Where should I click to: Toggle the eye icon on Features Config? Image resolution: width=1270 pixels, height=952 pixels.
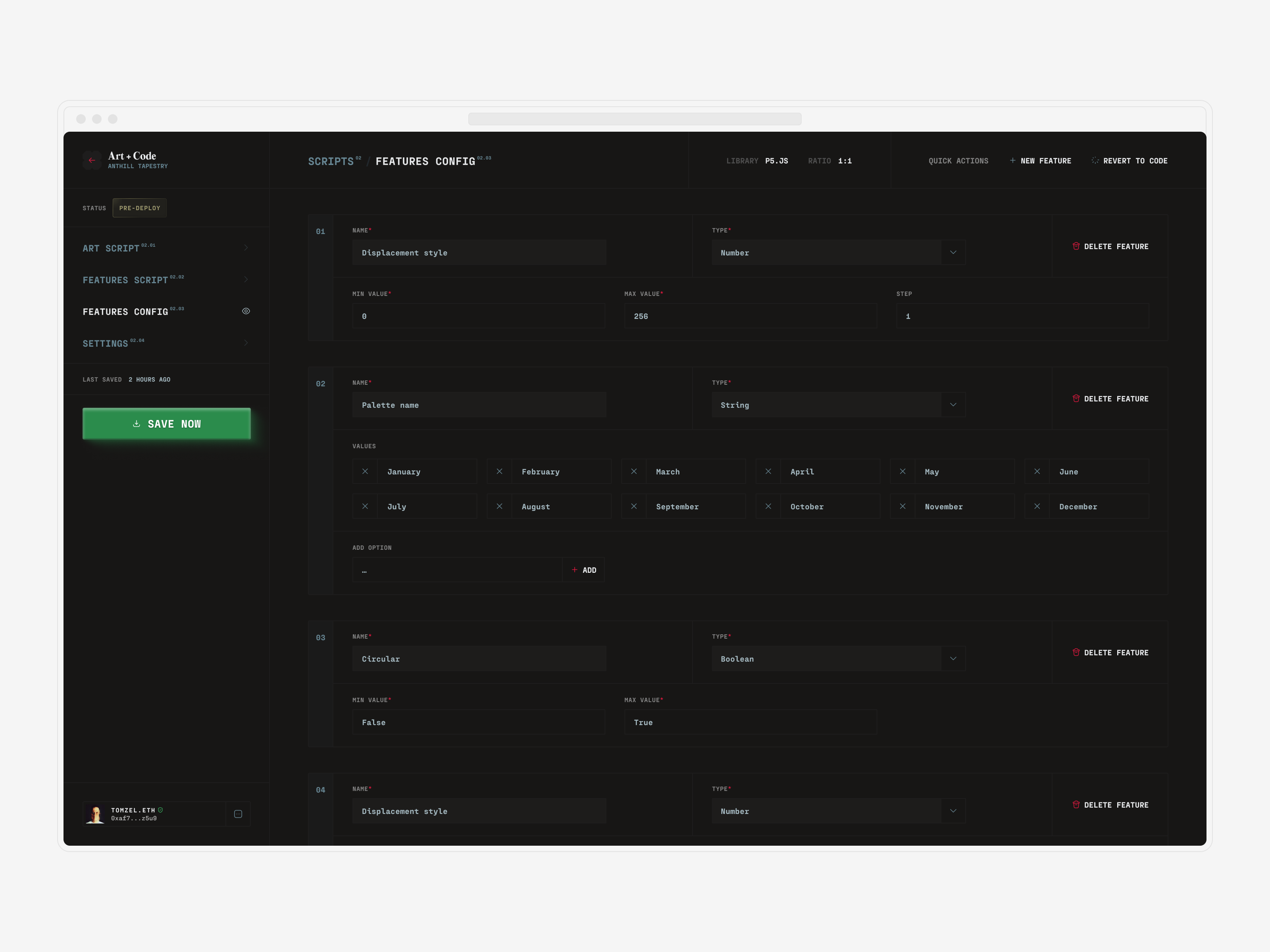tap(246, 311)
